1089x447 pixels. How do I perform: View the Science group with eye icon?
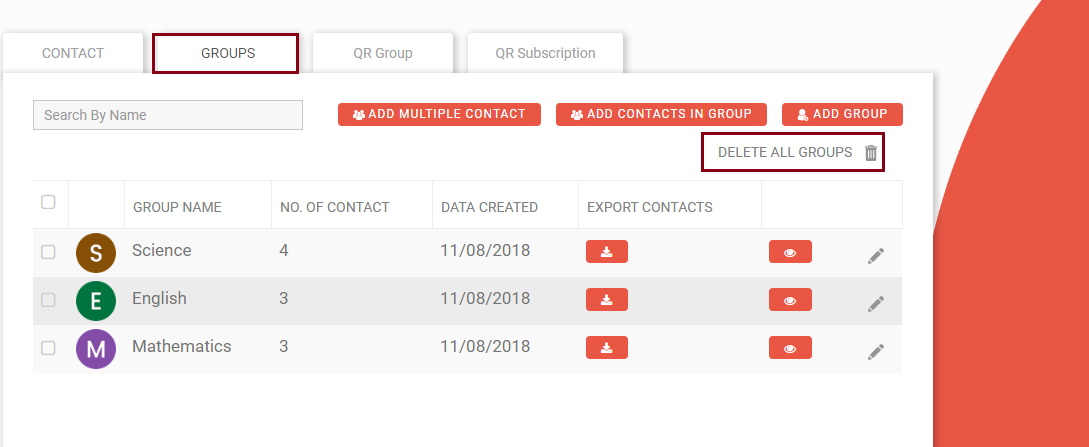pos(790,251)
